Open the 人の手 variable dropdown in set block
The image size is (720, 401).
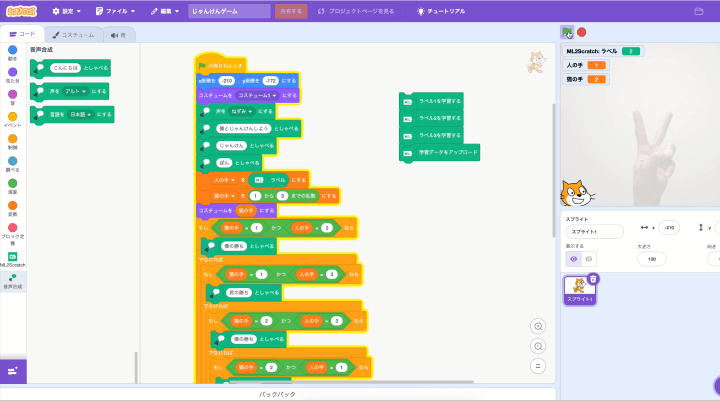tap(224, 180)
